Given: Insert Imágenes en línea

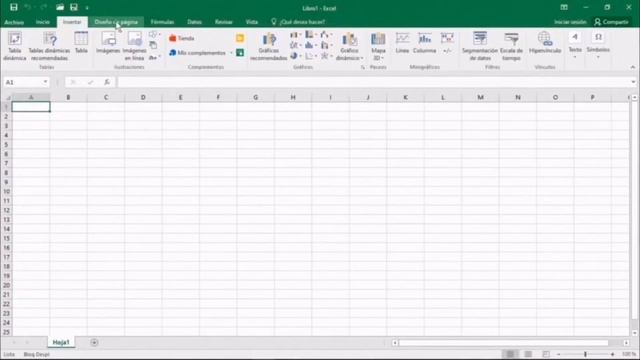Looking at the screenshot, I should coord(134,46).
